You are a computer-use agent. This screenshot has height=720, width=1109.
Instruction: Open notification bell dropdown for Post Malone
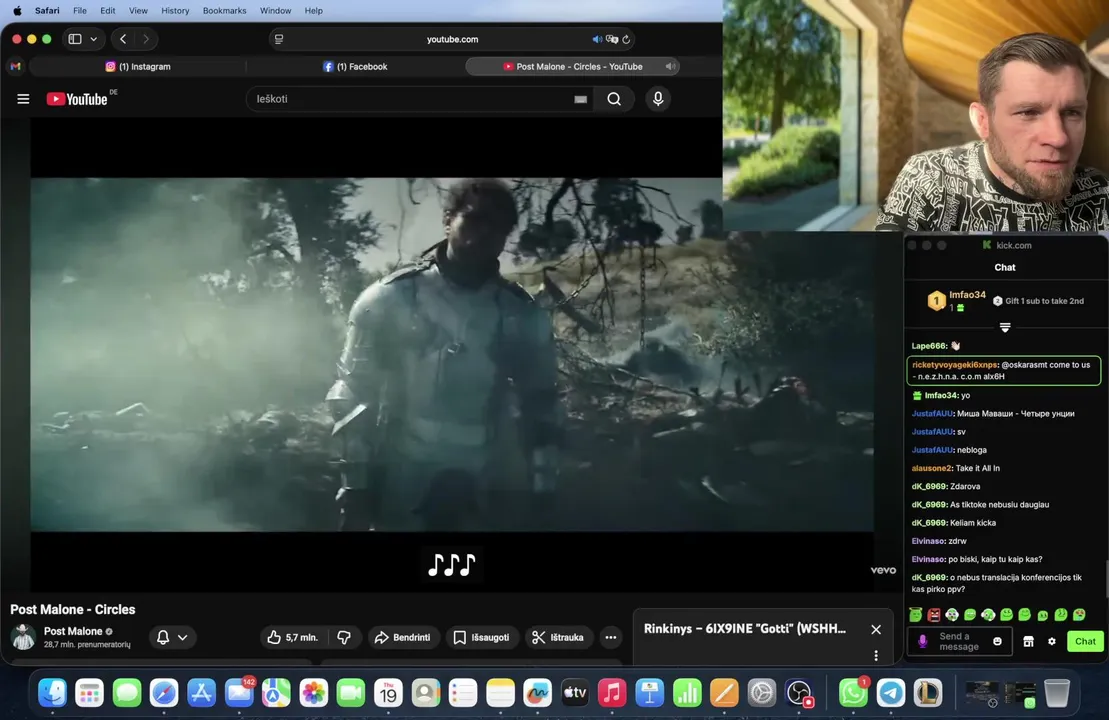pyautogui.click(x=171, y=637)
